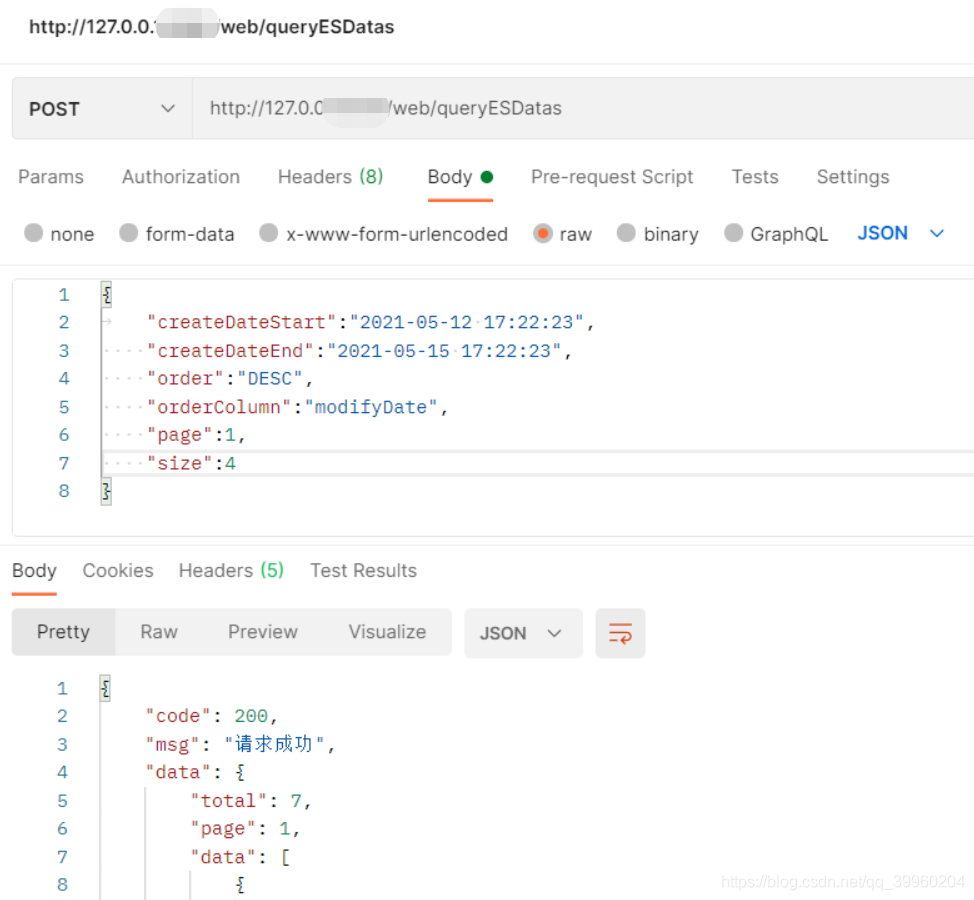This screenshot has width=974, height=900.
Task: Click the "DESC" order value
Action: pos(270,379)
